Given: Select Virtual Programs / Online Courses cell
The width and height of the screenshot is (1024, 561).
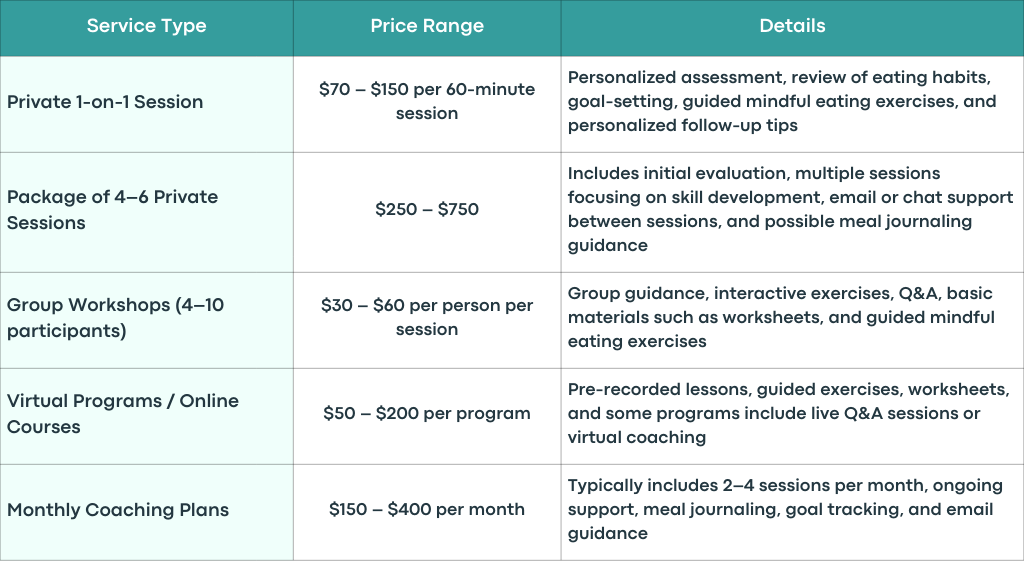Looking at the screenshot, I should tap(146, 416).
